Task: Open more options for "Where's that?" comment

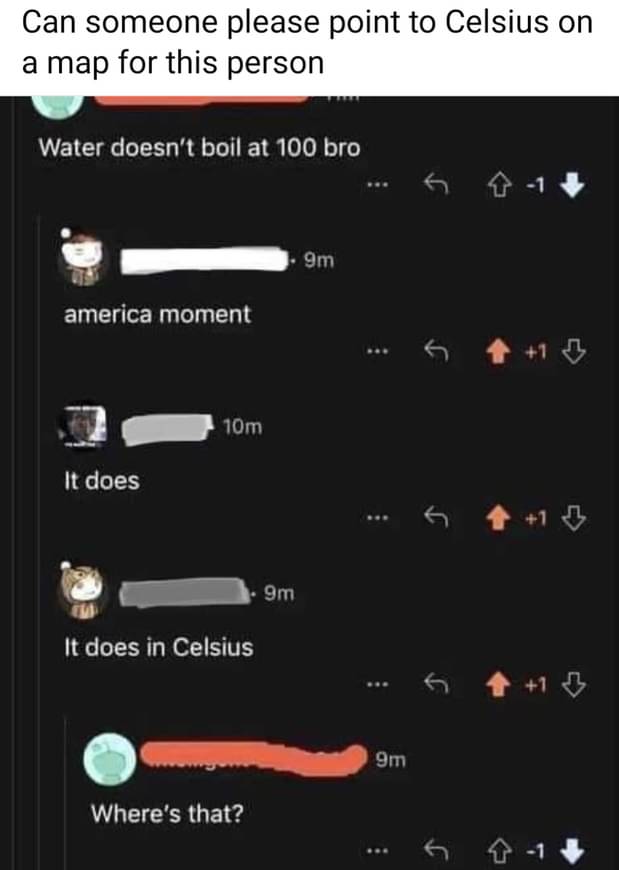Action: tap(377, 849)
